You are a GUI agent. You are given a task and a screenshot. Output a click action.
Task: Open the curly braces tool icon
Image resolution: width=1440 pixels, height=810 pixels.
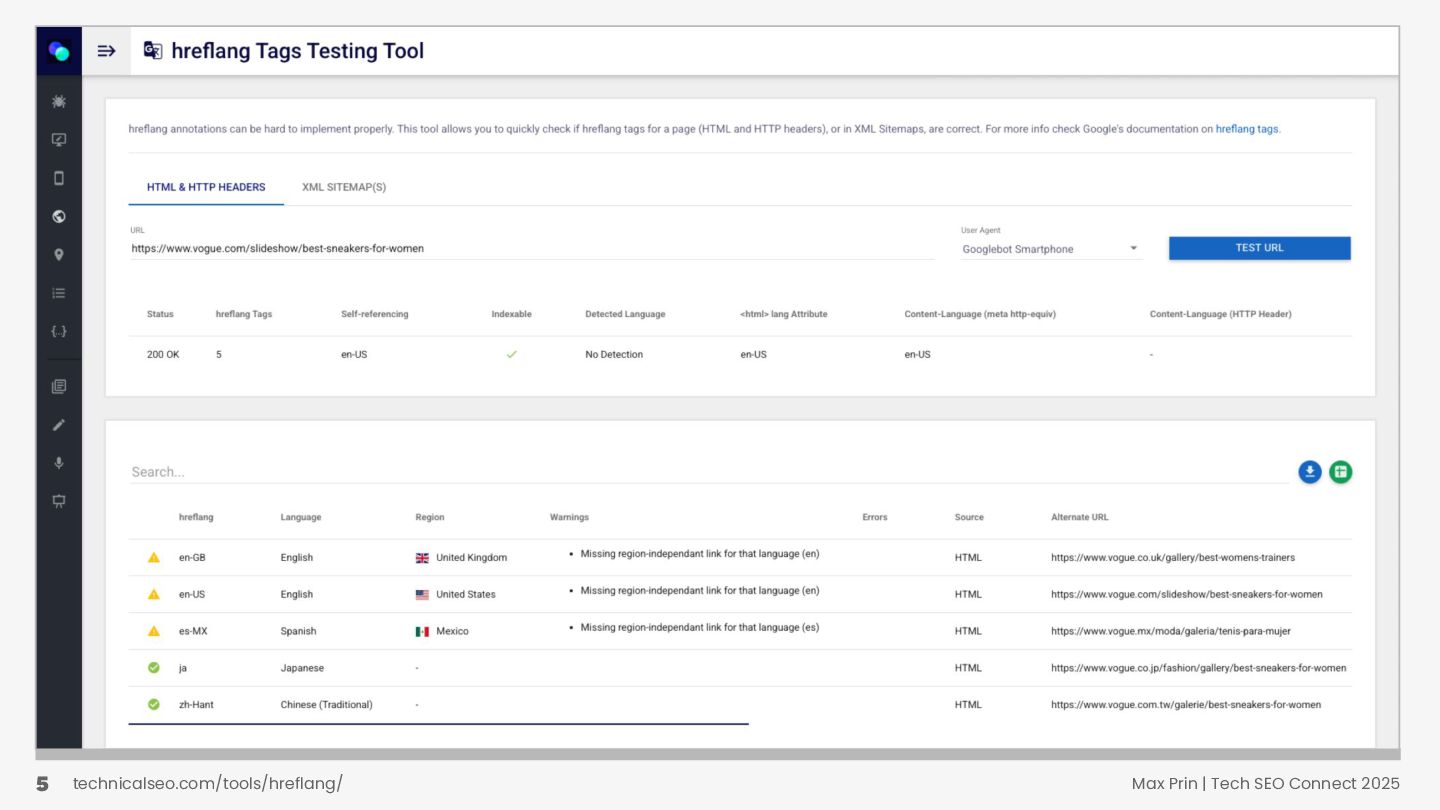59,331
